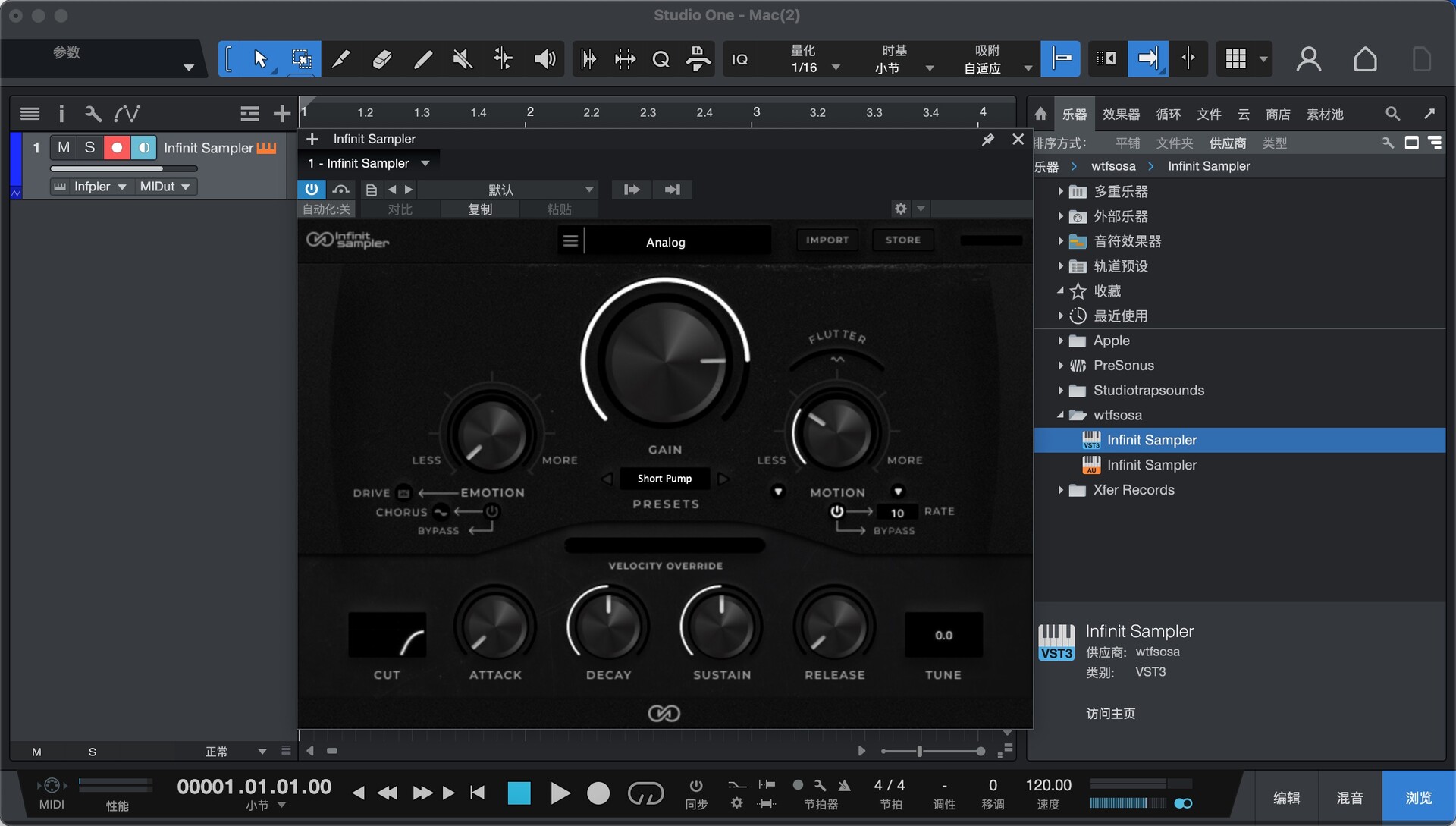The width and height of the screenshot is (1456, 826).
Task: Switch to the 效果器 browser tab
Action: tap(1121, 114)
